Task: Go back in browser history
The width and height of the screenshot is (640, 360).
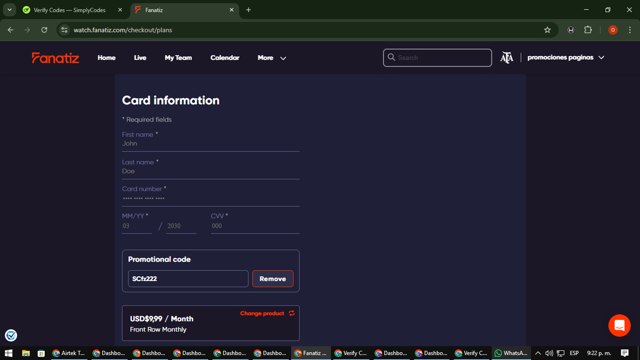Action: pos(11,30)
